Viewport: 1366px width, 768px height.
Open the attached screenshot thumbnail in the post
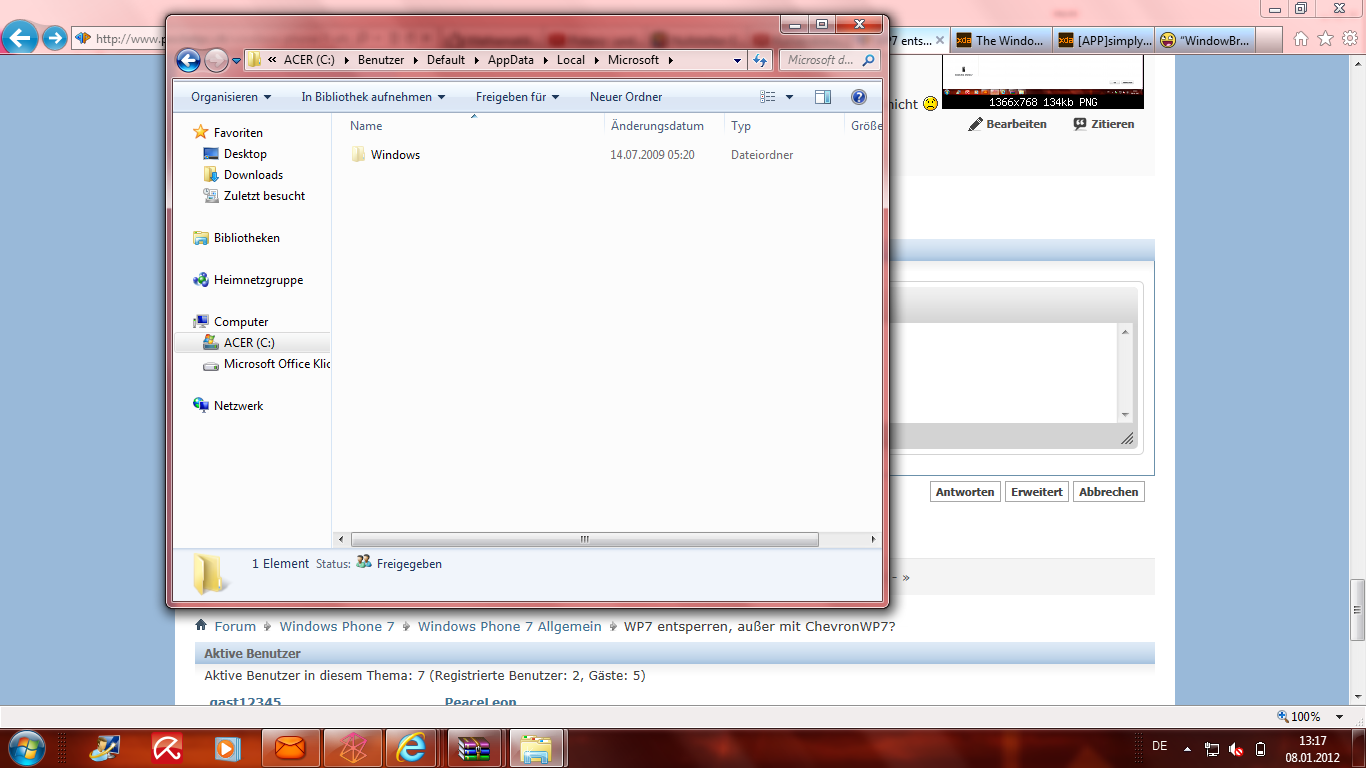1042,81
